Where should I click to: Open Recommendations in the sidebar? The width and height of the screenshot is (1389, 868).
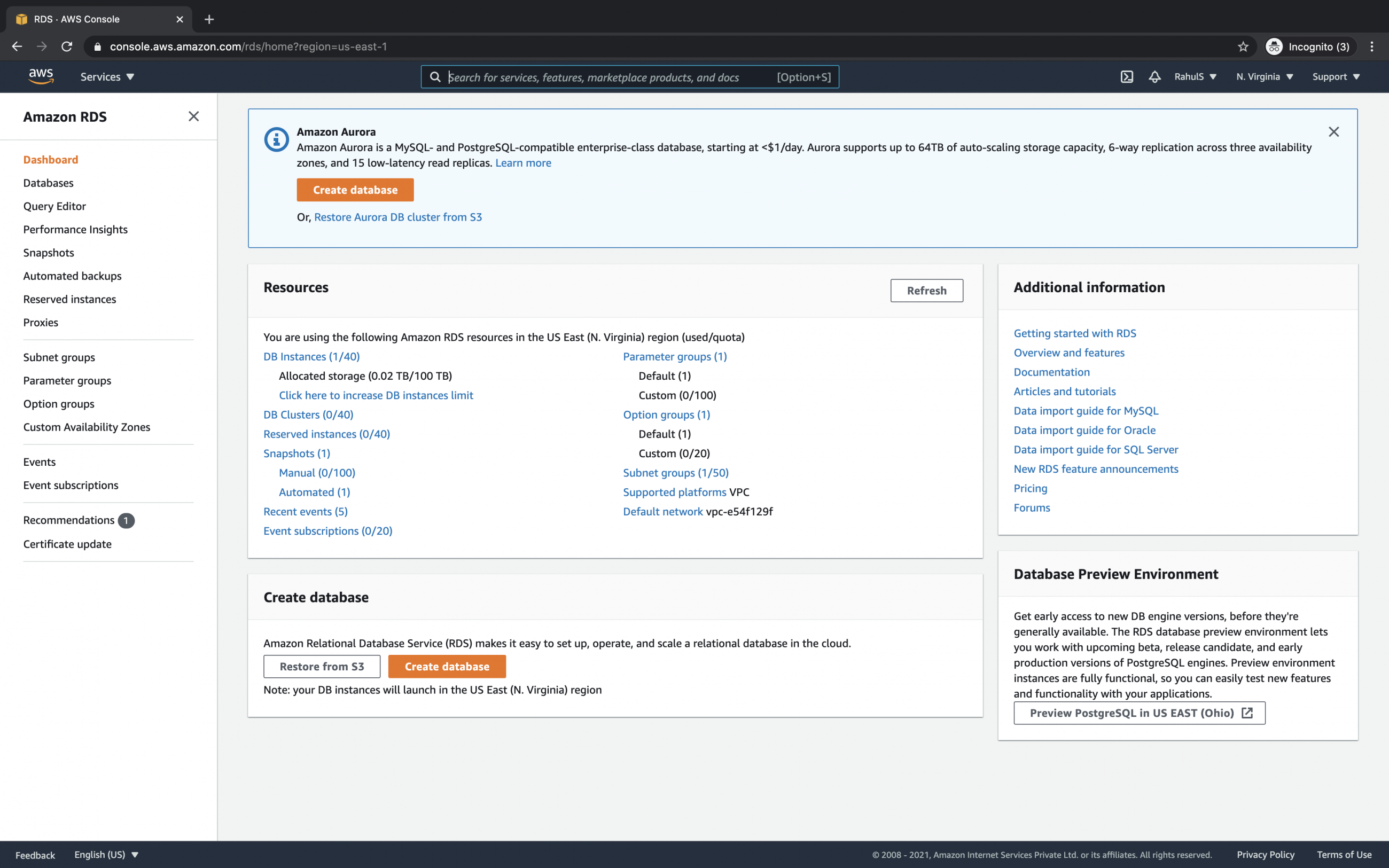pos(69,520)
